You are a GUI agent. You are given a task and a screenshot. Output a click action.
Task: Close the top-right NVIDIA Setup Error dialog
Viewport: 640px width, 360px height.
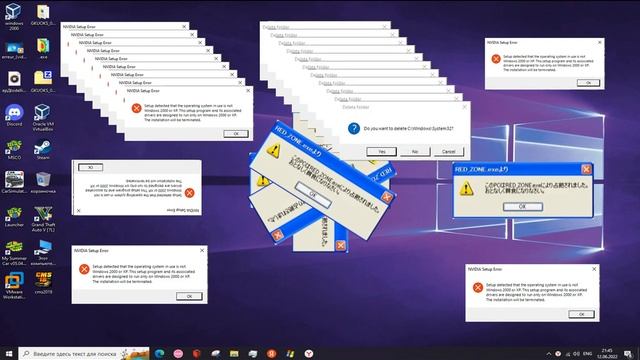(600, 42)
